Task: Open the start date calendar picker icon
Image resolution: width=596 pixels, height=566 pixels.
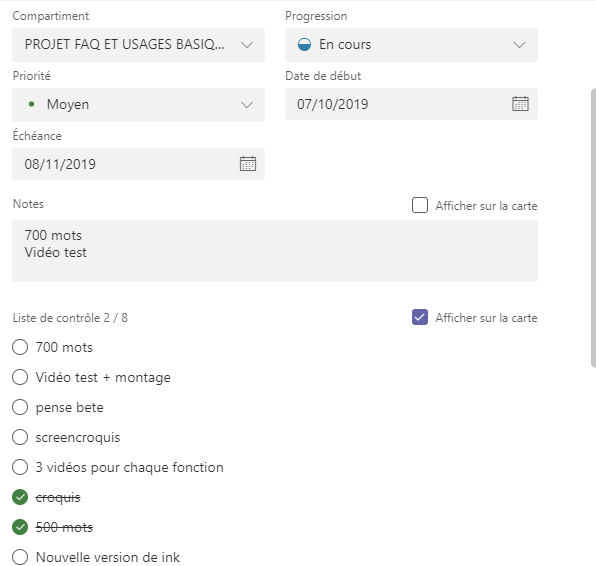Action: pos(520,104)
